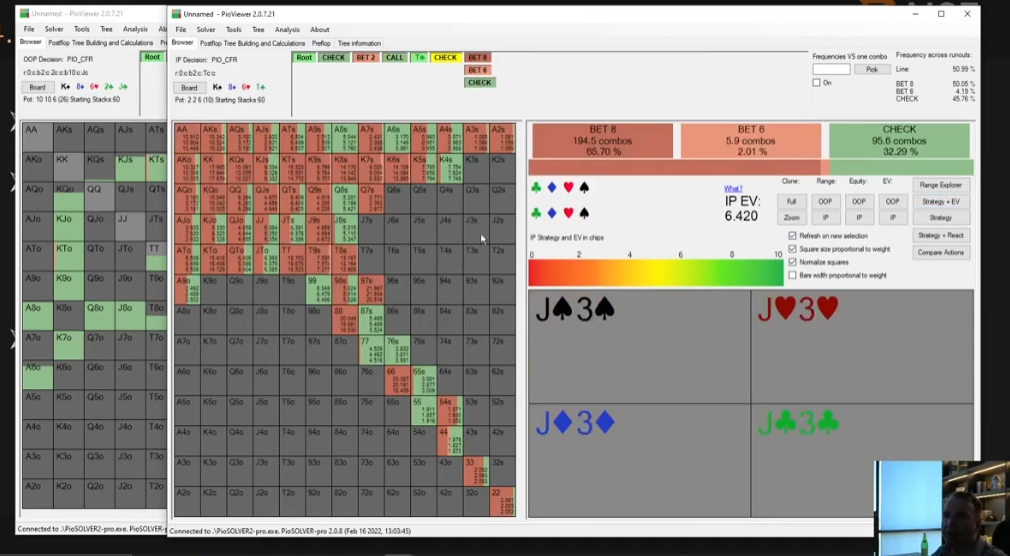Select the J♠3♠ combo tile
This screenshot has height=556, width=1010.
pos(639,347)
